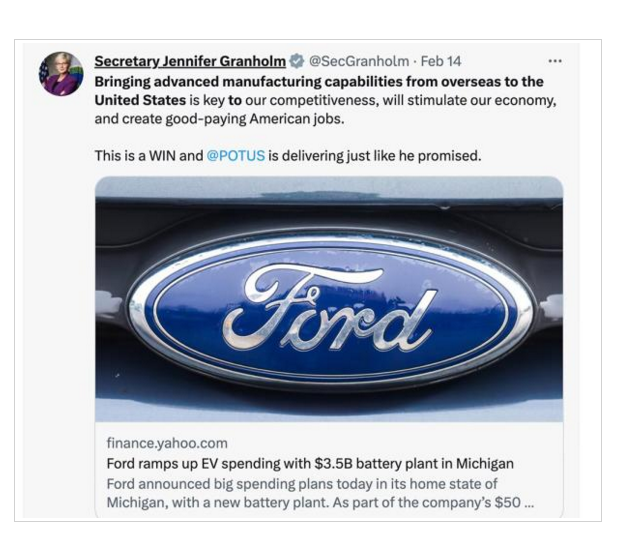The height and width of the screenshot is (552, 618).
Task: Open the Feb 14 tweet timestamp
Action: pyautogui.click(x=441, y=61)
